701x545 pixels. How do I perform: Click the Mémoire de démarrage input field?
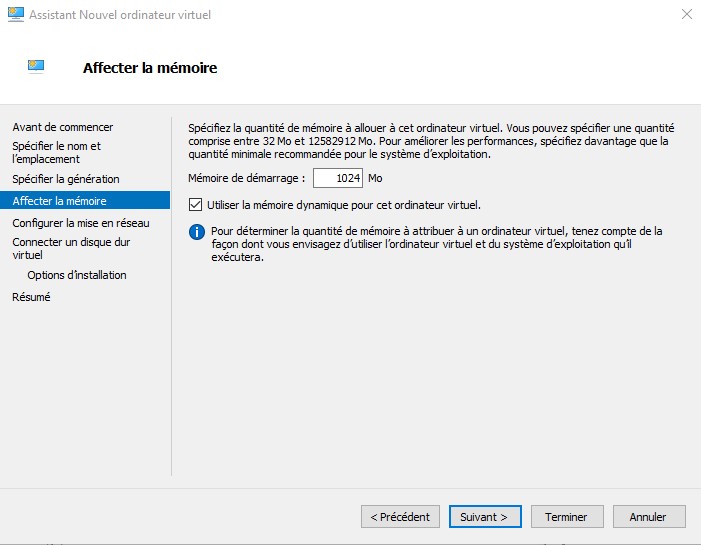(338, 178)
